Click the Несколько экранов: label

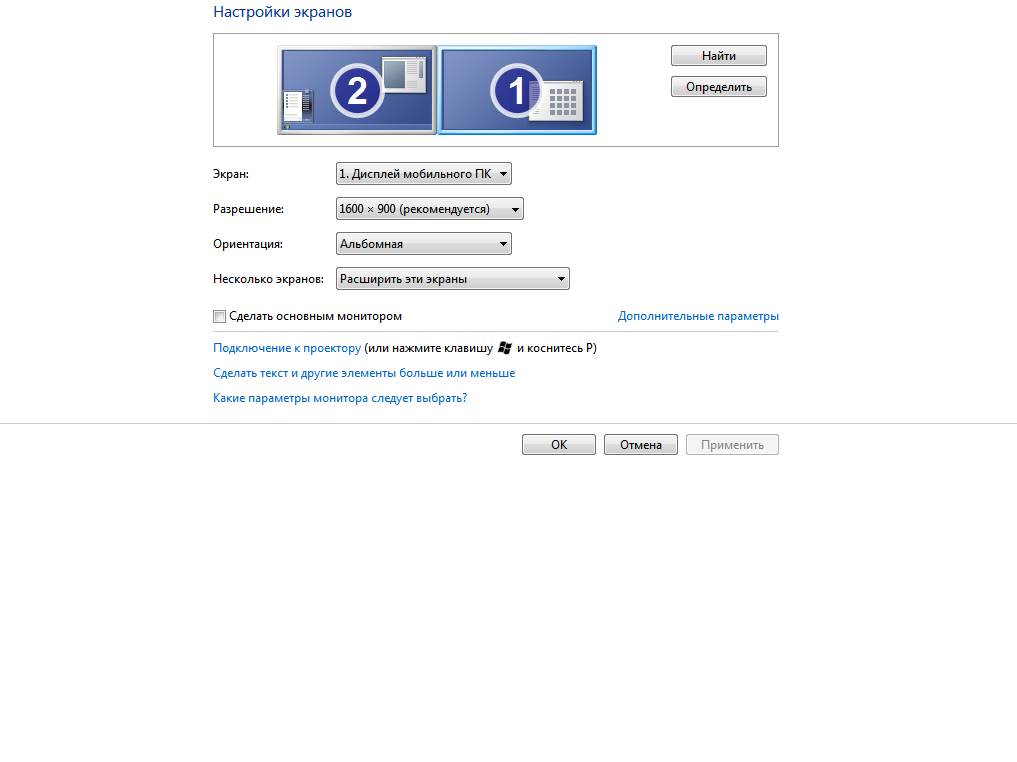pyautogui.click(x=269, y=279)
